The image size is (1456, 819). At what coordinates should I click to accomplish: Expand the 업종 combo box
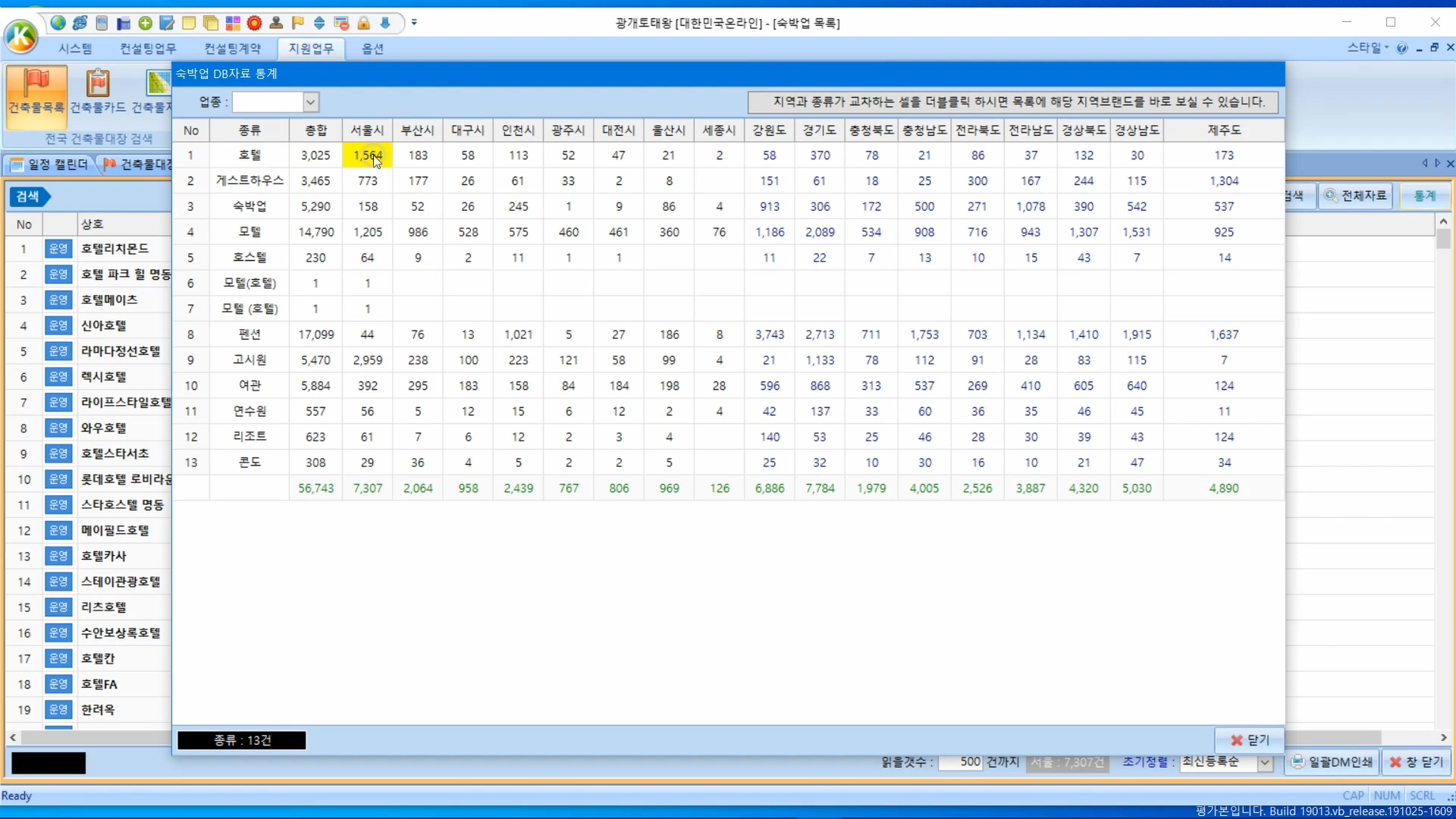310,102
